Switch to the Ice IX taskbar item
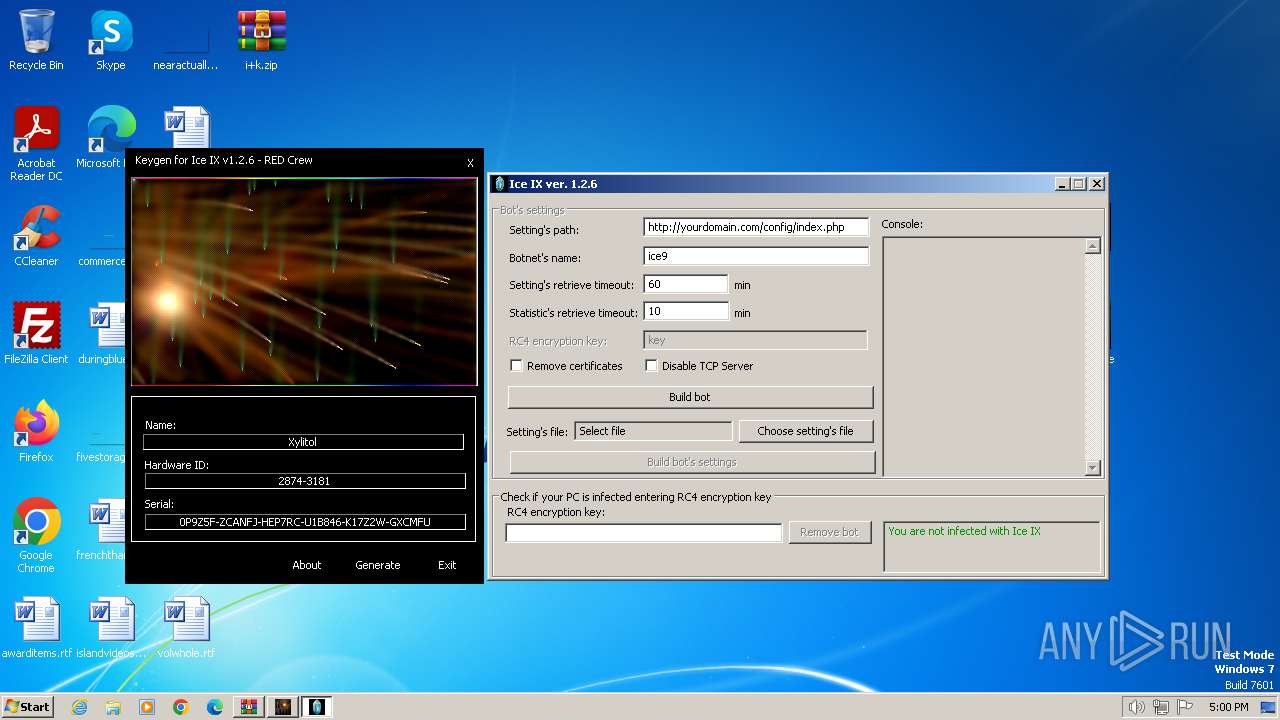1280x720 pixels. [x=317, y=707]
